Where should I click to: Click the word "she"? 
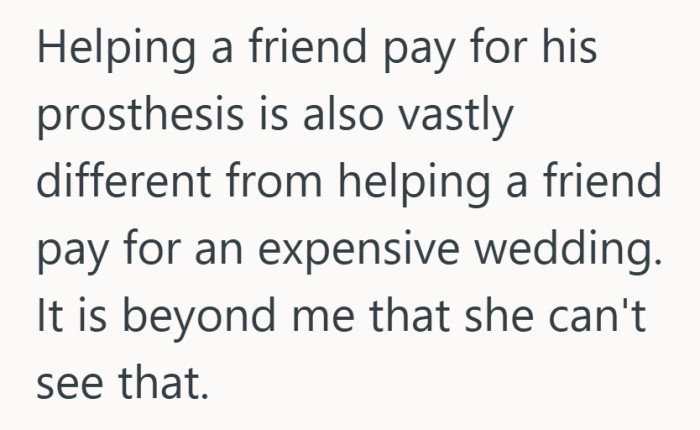click(x=499, y=315)
